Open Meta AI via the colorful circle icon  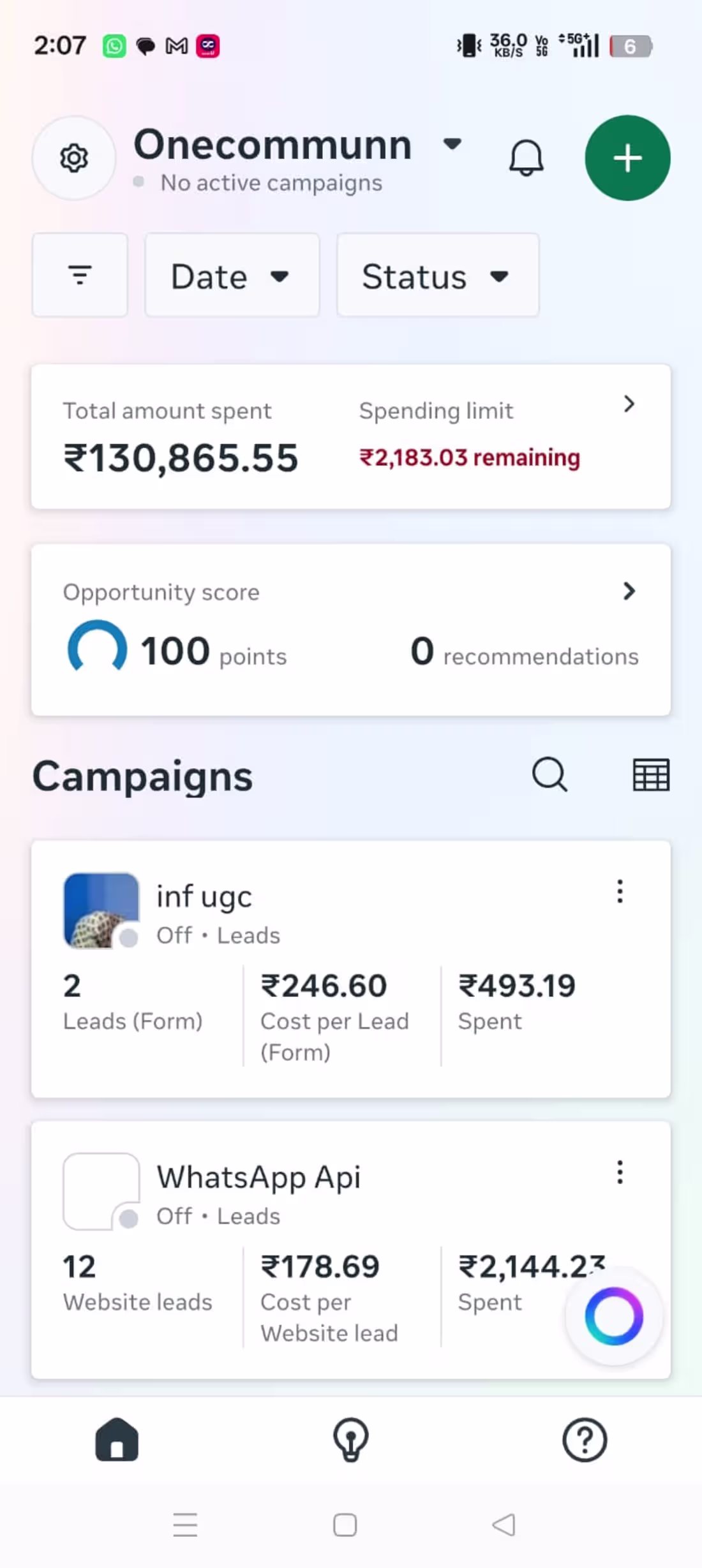614,1317
